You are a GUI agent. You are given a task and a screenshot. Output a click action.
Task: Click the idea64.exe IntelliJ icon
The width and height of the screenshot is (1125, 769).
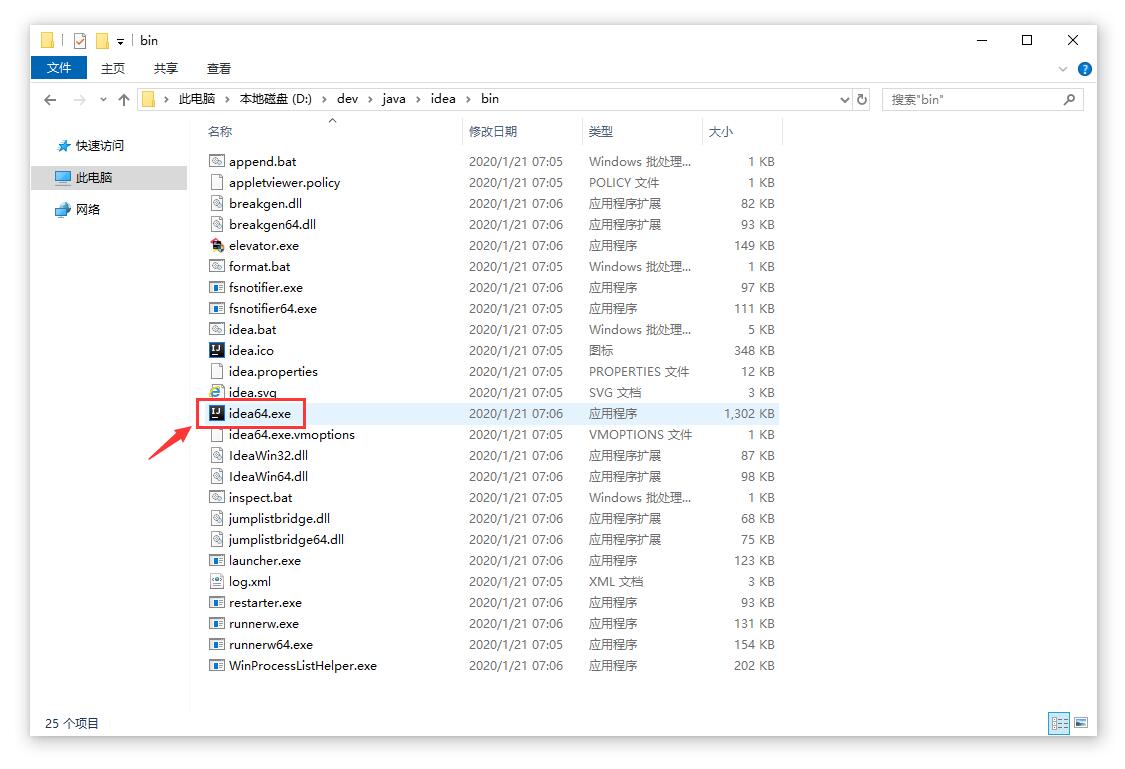(217, 413)
